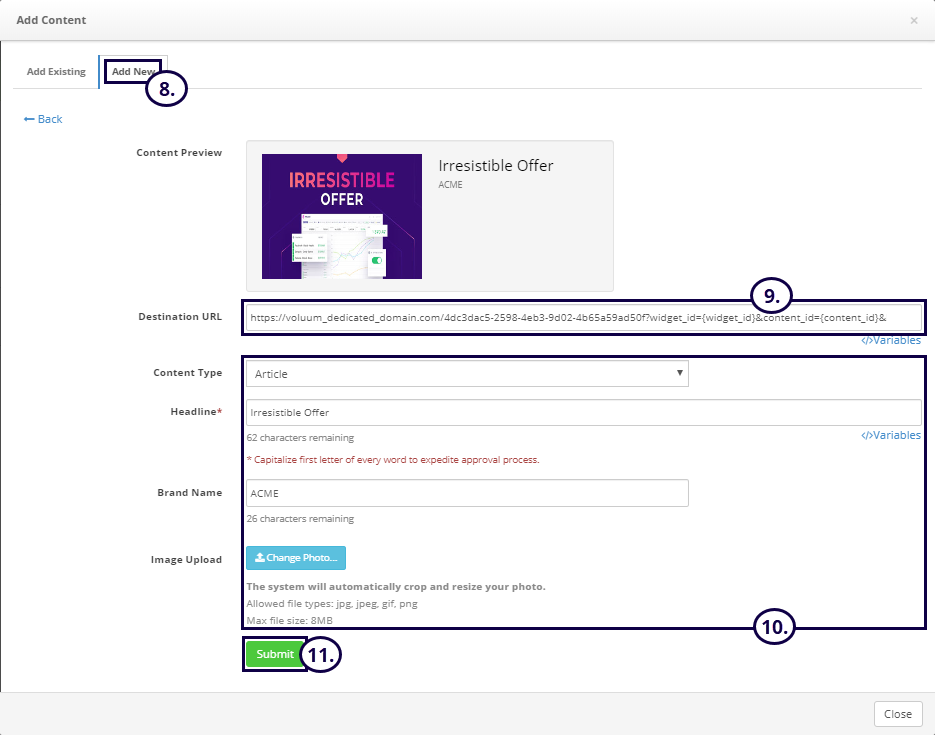Switch to the Add Existing tab
Screen dimensions: 935x735
[56, 72]
